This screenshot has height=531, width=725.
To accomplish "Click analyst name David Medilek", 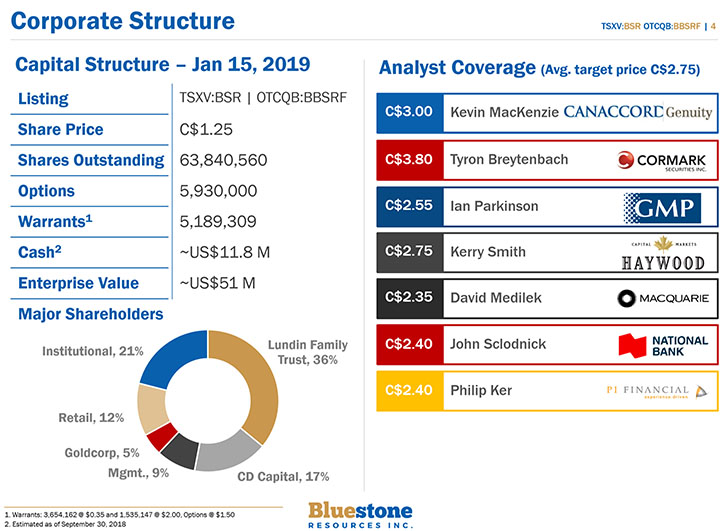I will pyautogui.click(x=496, y=298).
